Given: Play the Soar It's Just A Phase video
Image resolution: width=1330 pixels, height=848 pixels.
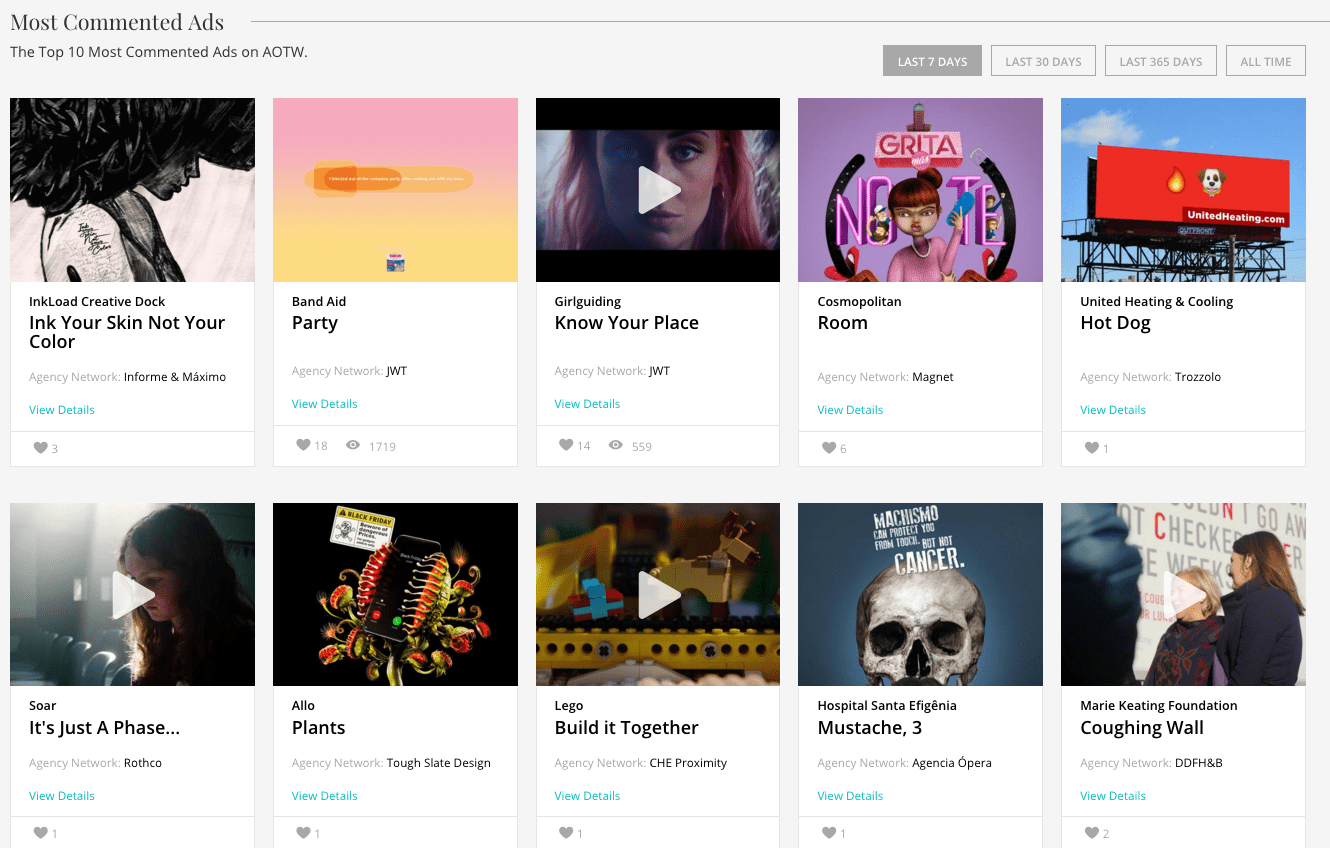Looking at the screenshot, I should click(x=132, y=595).
